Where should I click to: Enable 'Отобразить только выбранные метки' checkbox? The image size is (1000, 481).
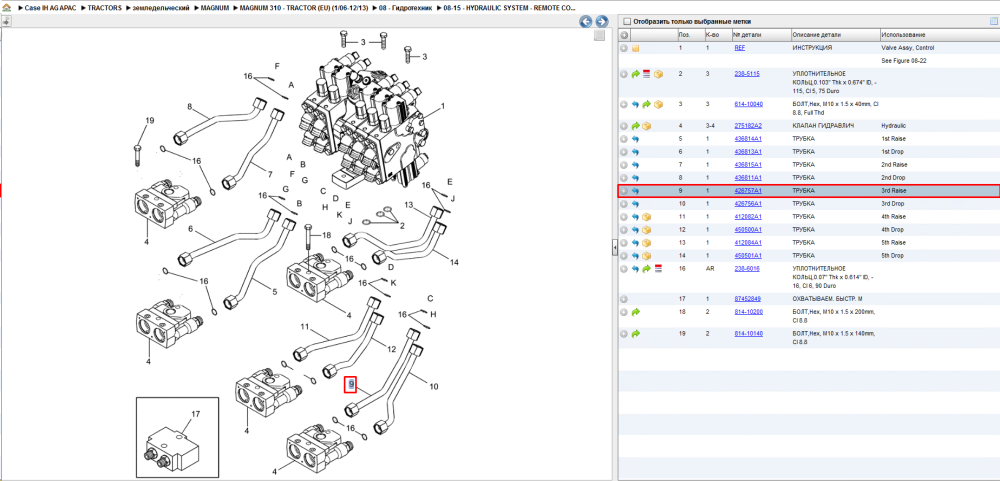point(626,21)
